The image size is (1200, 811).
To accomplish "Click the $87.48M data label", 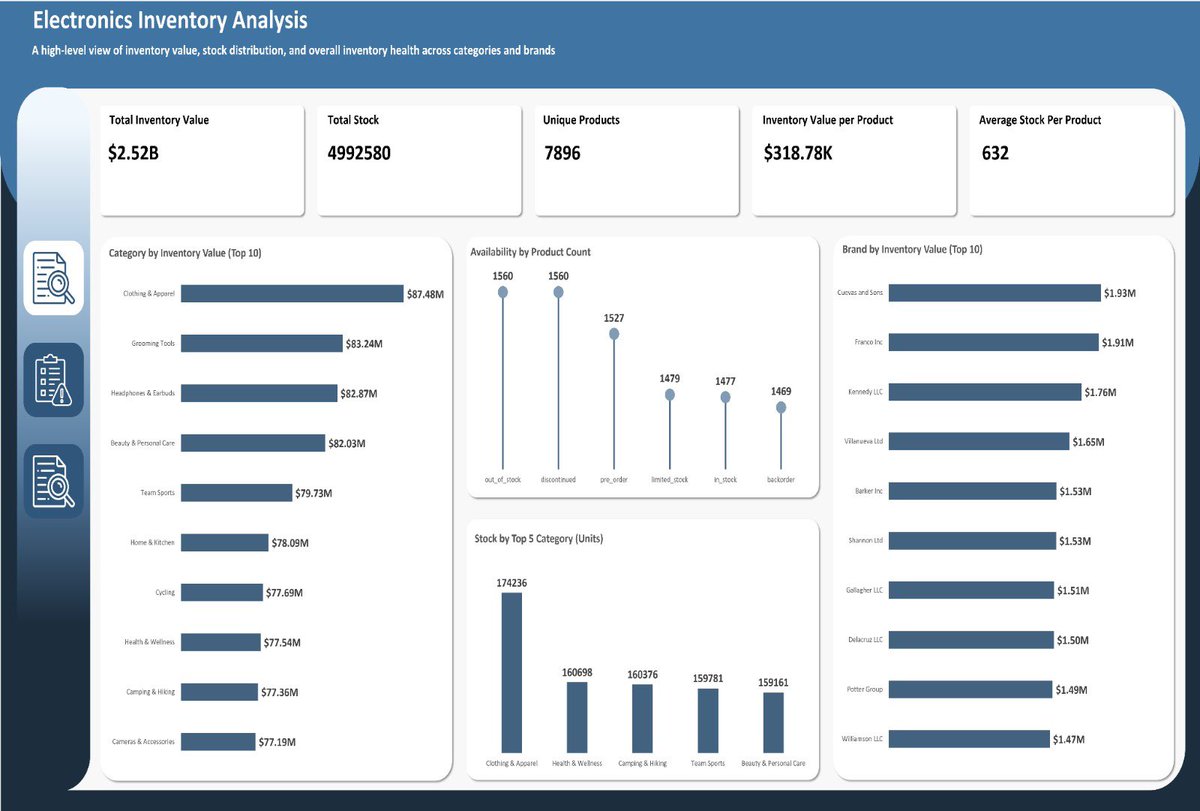I will tap(426, 294).
